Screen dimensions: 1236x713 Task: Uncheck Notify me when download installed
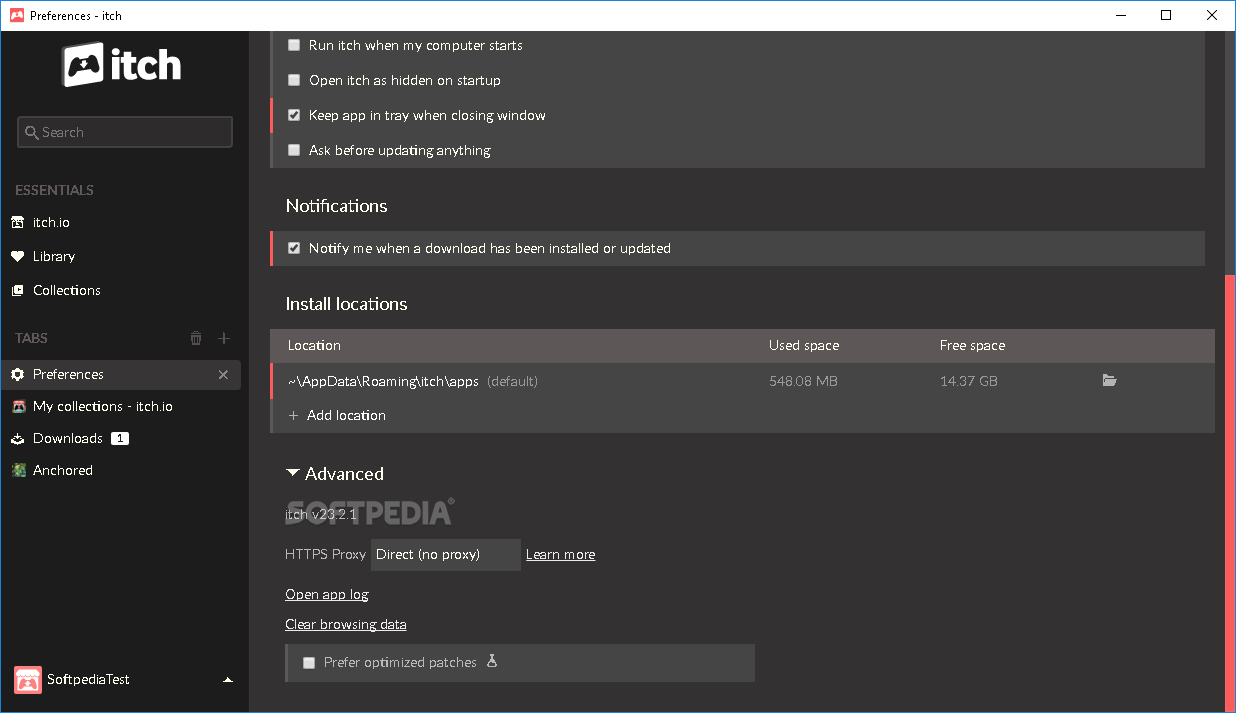coord(294,248)
